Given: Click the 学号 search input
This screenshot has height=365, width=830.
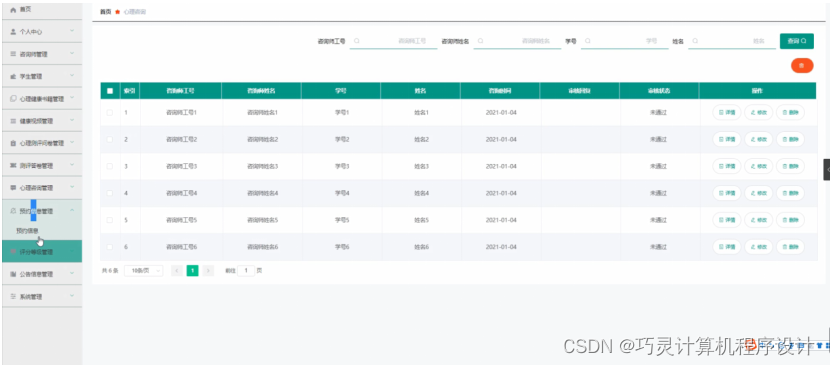Looking at the screenshot, I should 625,41.
